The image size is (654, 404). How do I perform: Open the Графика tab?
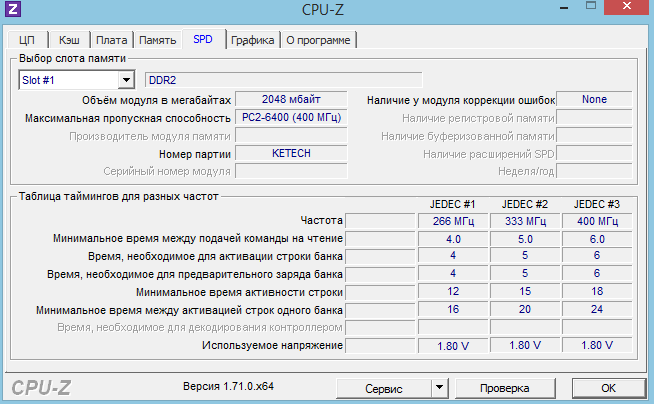tap(253, 40)
